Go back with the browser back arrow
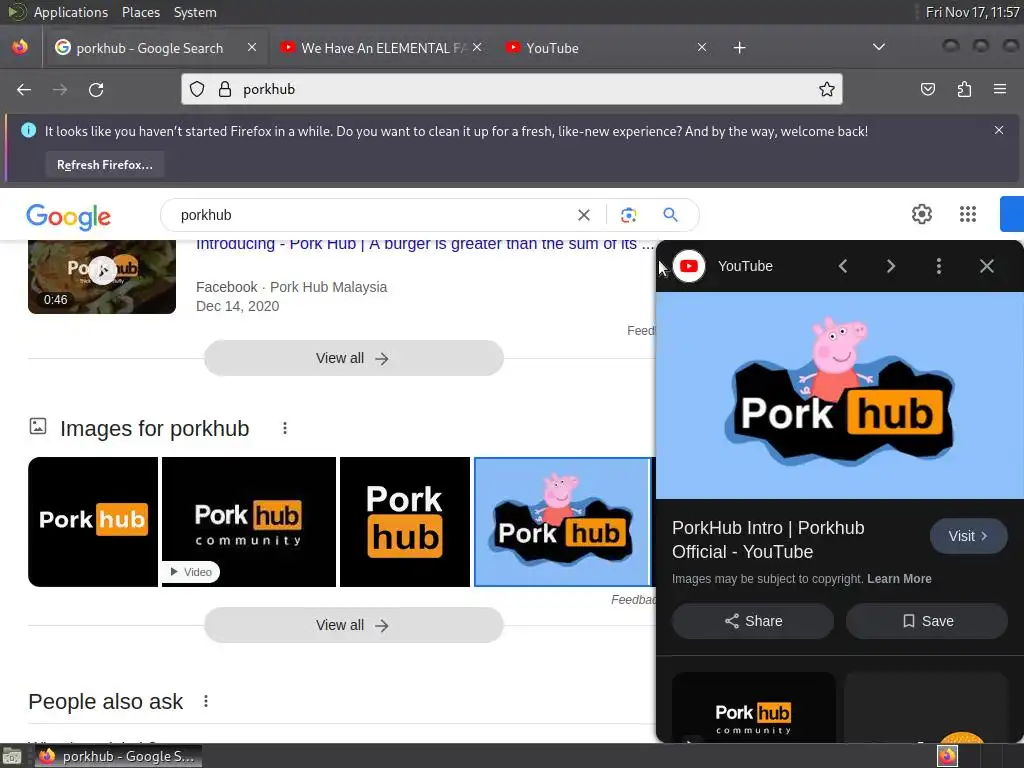 click(x=24, y=89)
